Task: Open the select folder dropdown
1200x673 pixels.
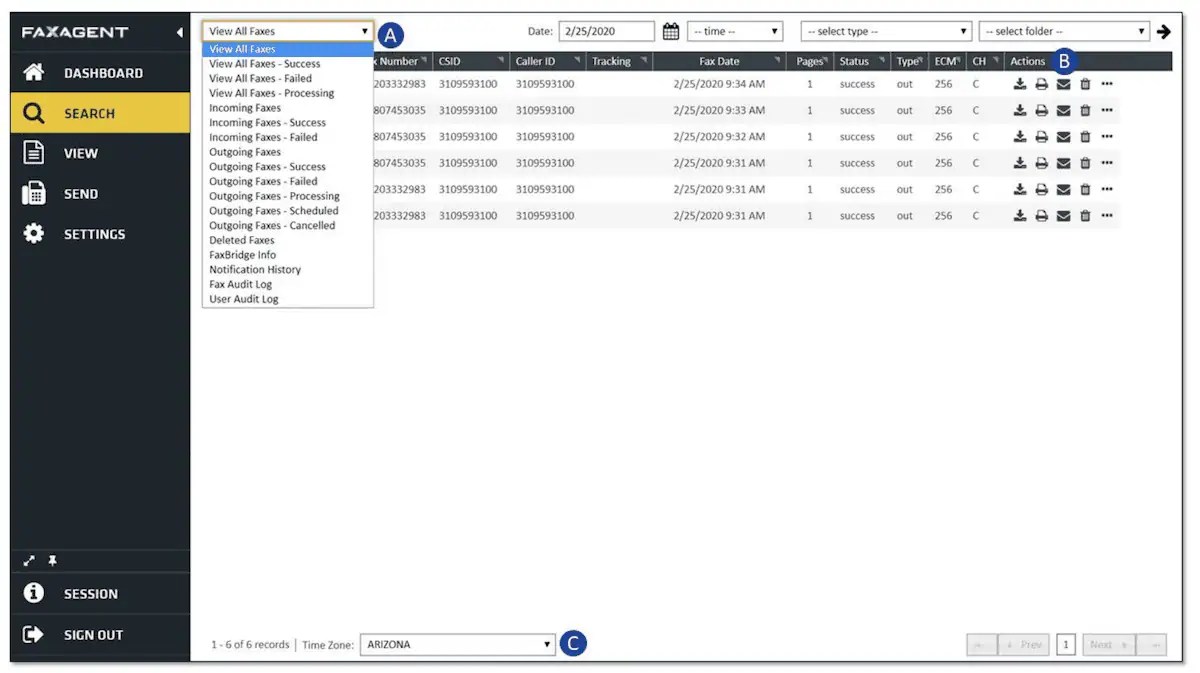Action: coord(1064,32)
